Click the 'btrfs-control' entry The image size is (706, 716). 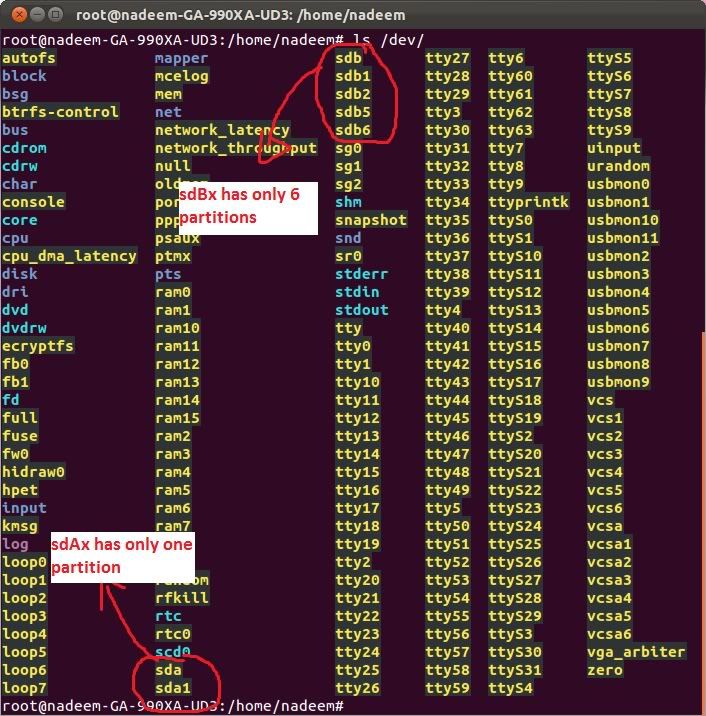[60, 112]
